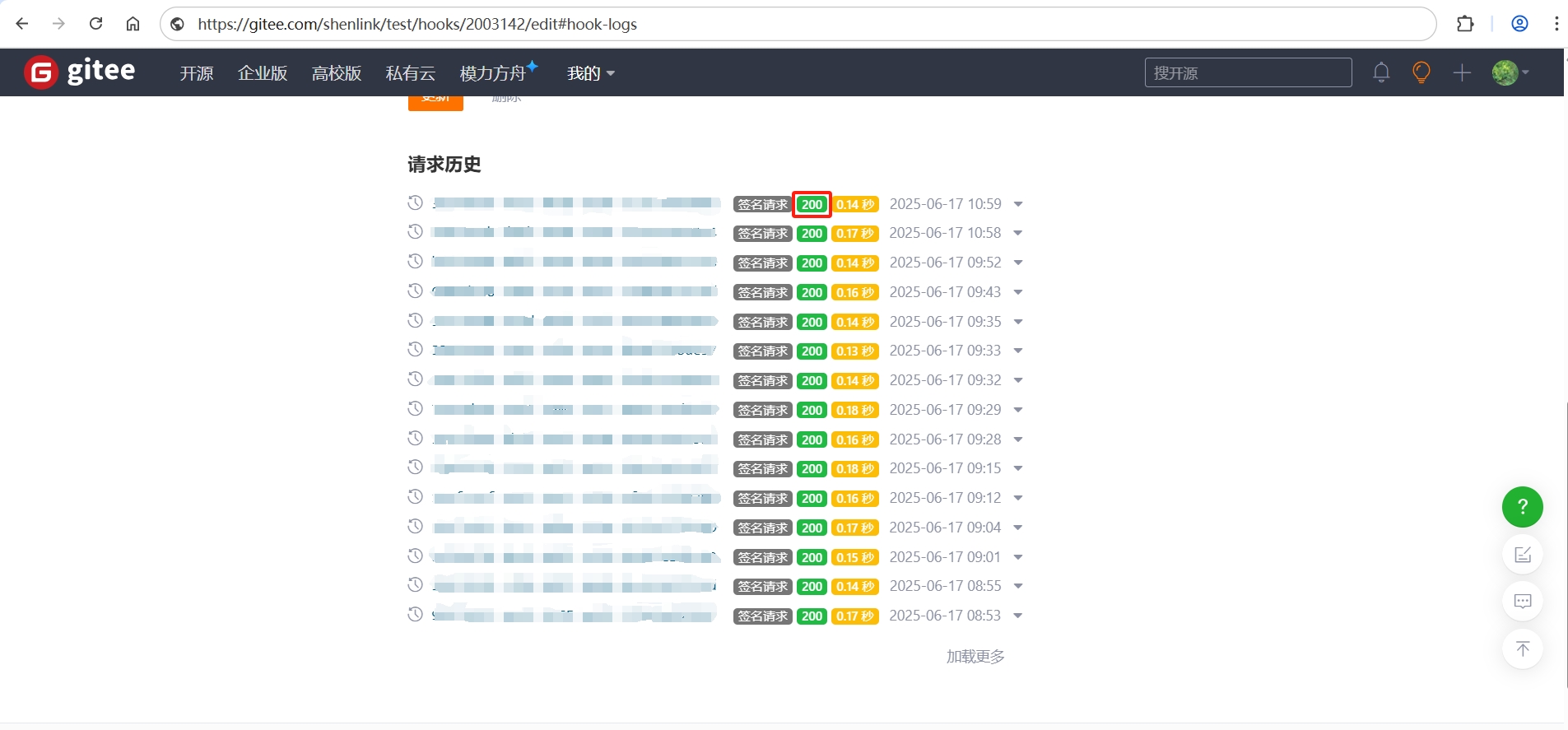Open the 我的 dropdown menu
Screen dimensions: 1568x730
(591, 73)
